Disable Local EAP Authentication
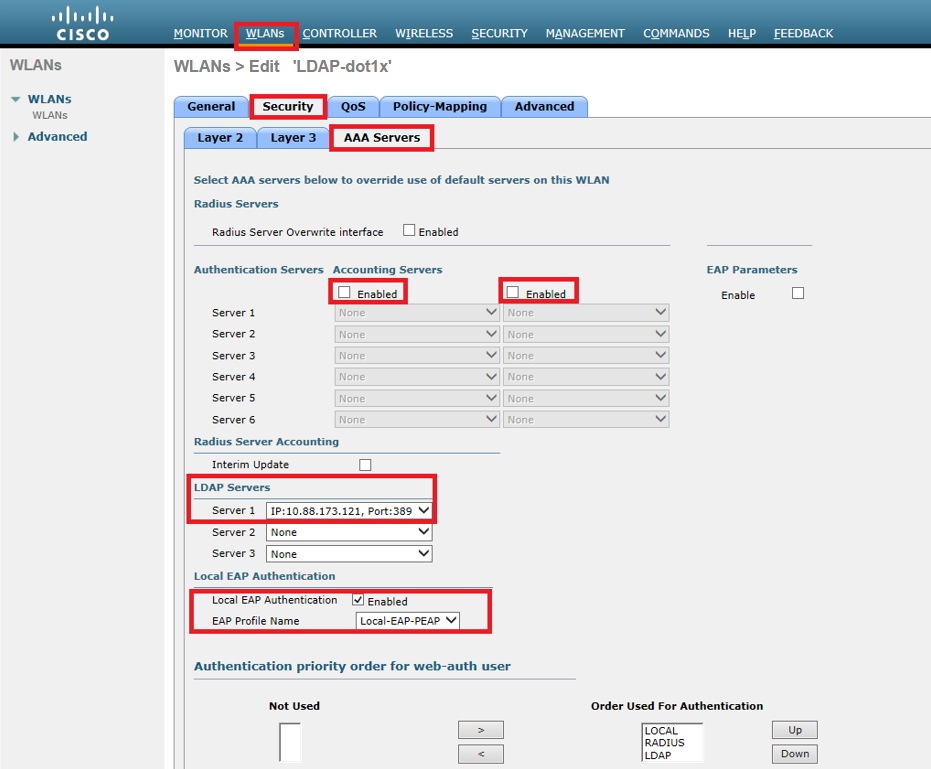931x769 pixels. 357,600
